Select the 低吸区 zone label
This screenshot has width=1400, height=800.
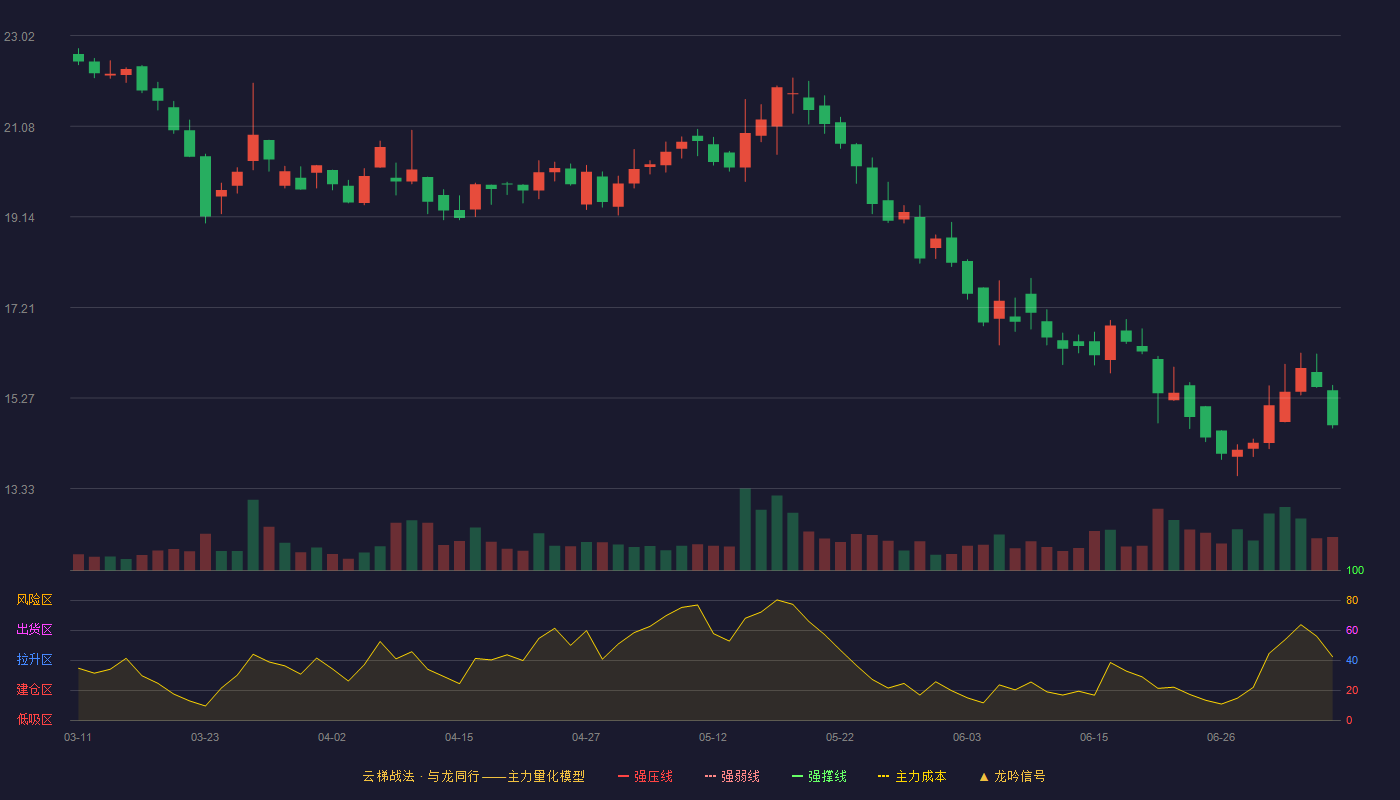click(34, 719)
